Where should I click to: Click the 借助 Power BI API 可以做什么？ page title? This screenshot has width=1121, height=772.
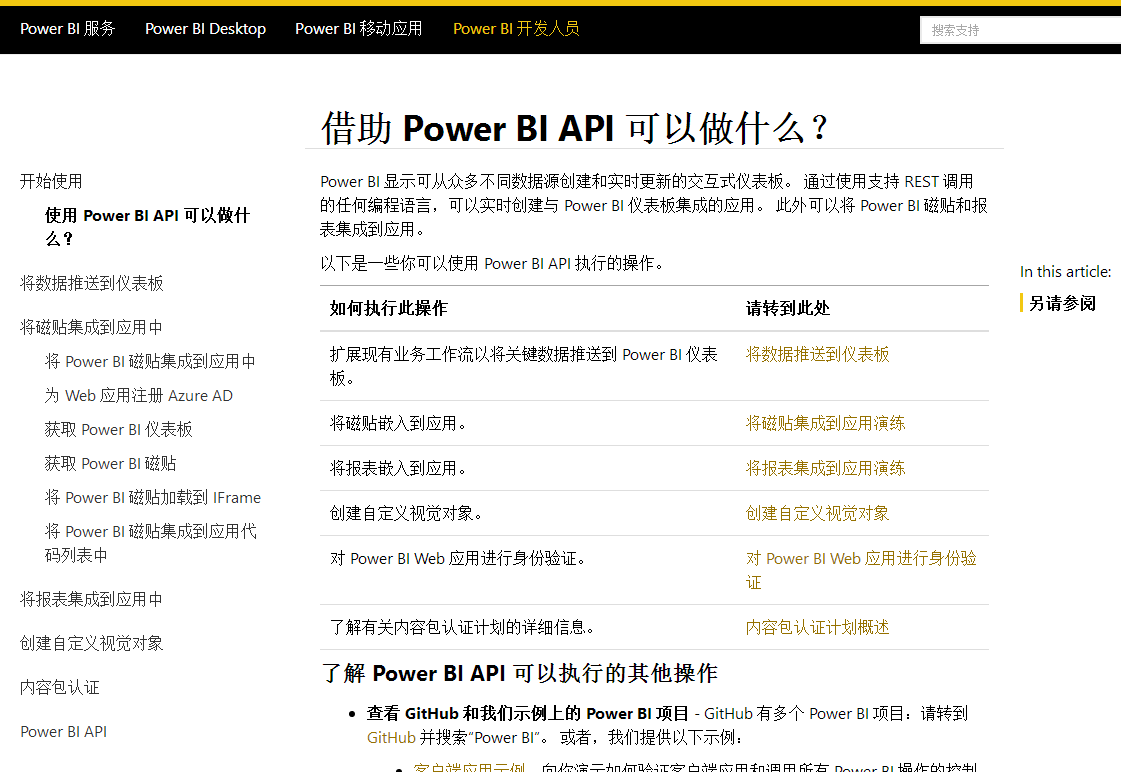pos(574,128)
